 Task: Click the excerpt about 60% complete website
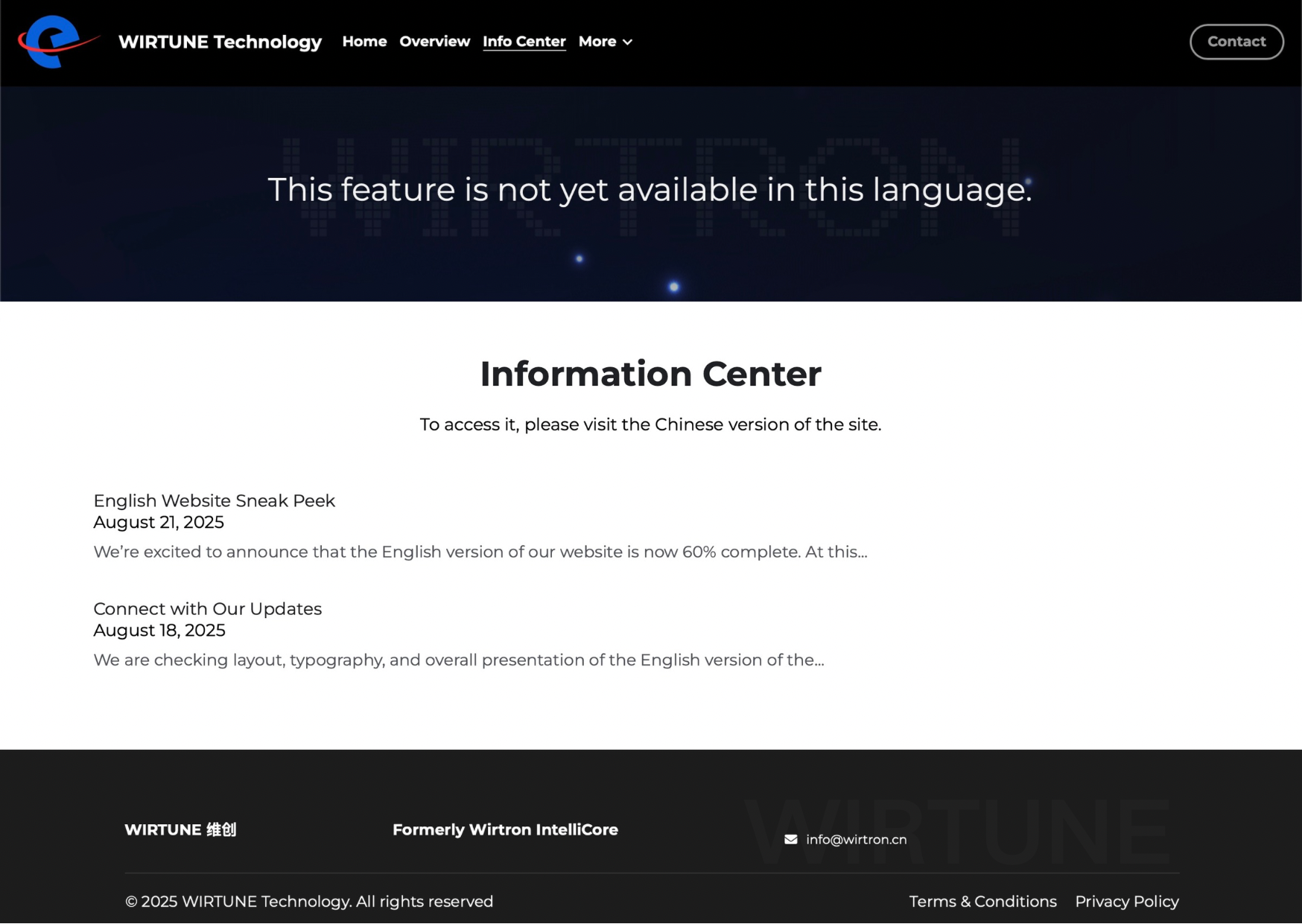coord(480,552)
